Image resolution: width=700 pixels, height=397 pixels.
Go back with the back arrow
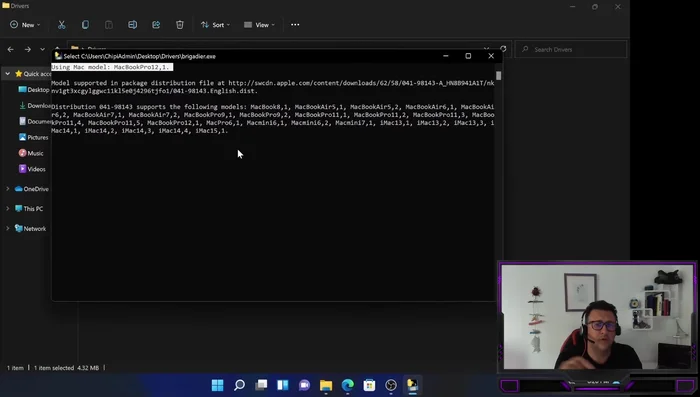tap(11, 49)
